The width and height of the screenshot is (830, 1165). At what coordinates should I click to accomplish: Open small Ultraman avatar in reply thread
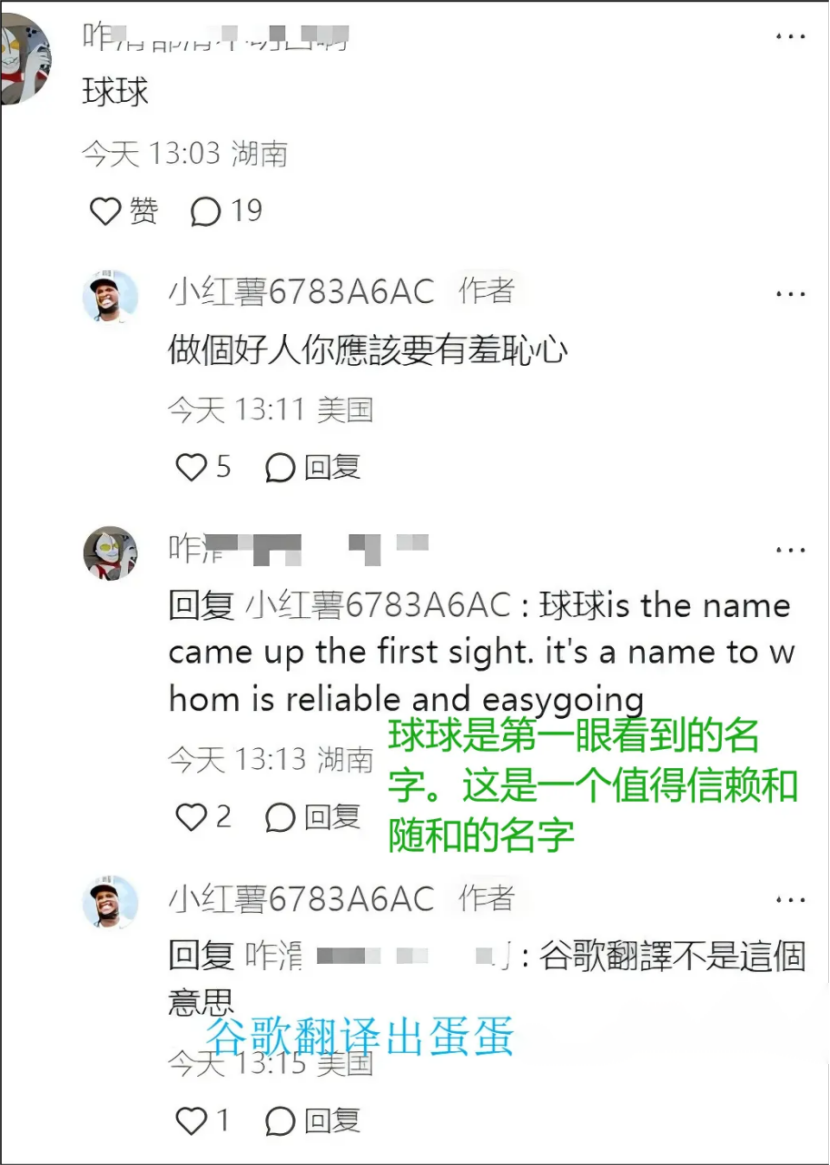pos(110,553)
